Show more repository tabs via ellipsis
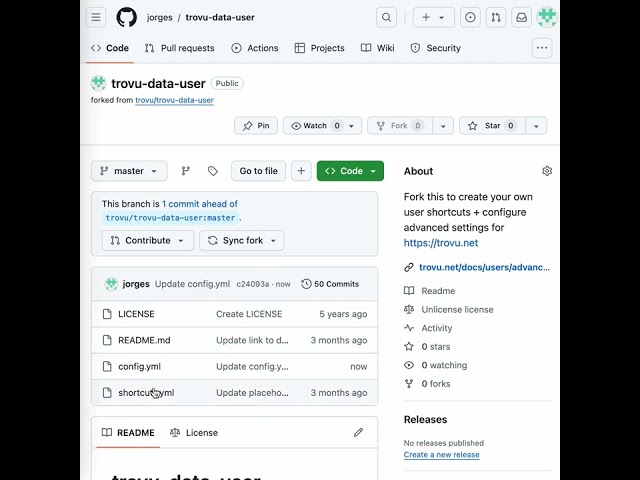Viewport: 640px width, 480px height. [542, 48]
